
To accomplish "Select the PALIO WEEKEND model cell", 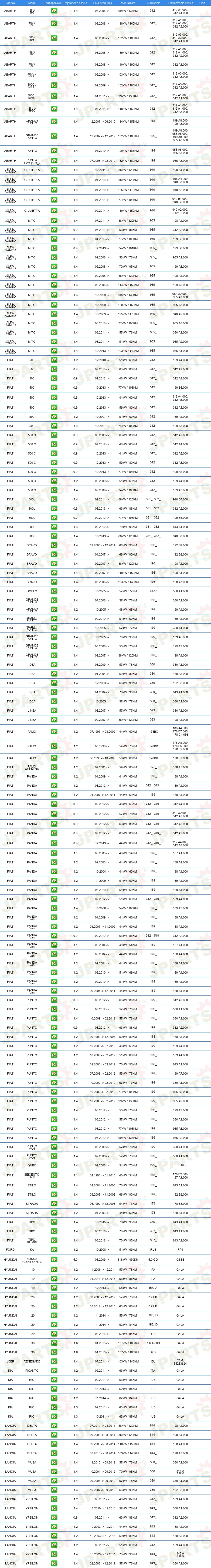I will [x=32, y=767].
